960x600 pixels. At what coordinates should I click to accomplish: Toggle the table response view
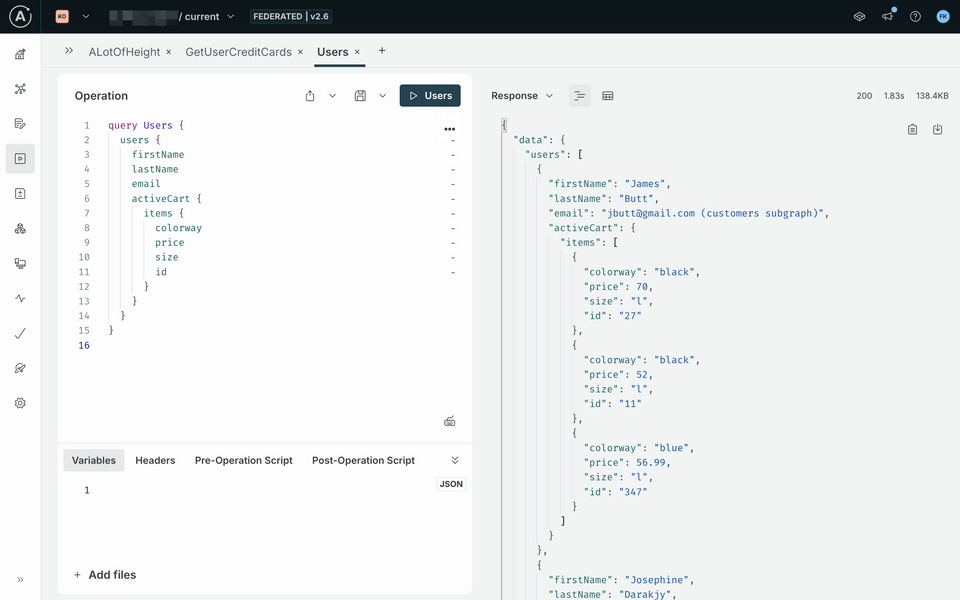(x=607, y=96)
